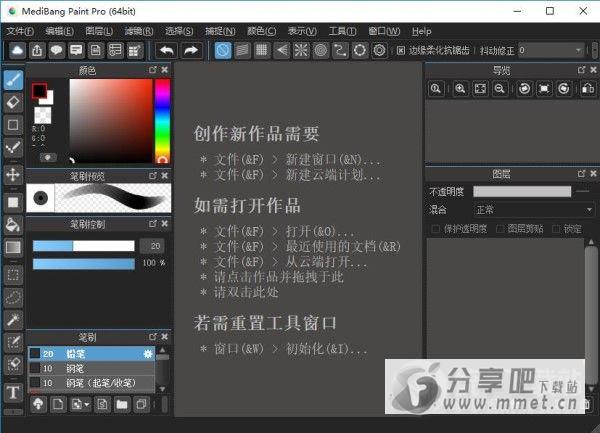This screenshot has width=600, height=433.
Task: Select the Eraser tool
Action: click(x=13, y=103)
